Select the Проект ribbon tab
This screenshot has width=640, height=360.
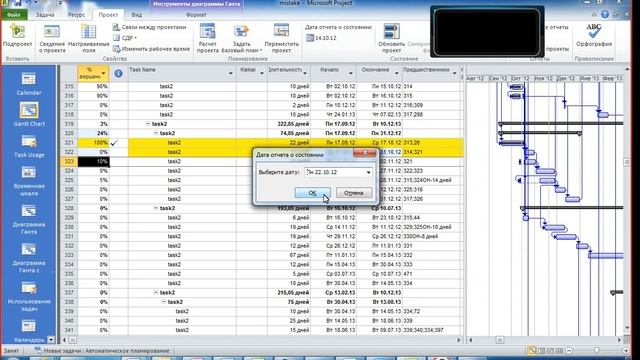108,15
